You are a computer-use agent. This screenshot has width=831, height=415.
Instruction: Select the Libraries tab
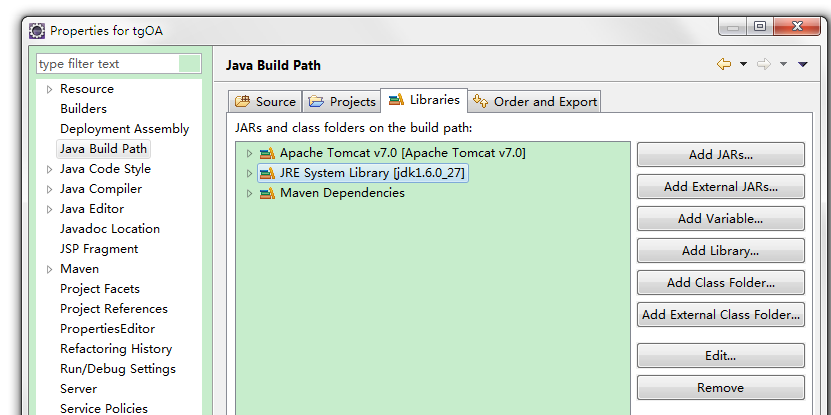coord(424,100)
